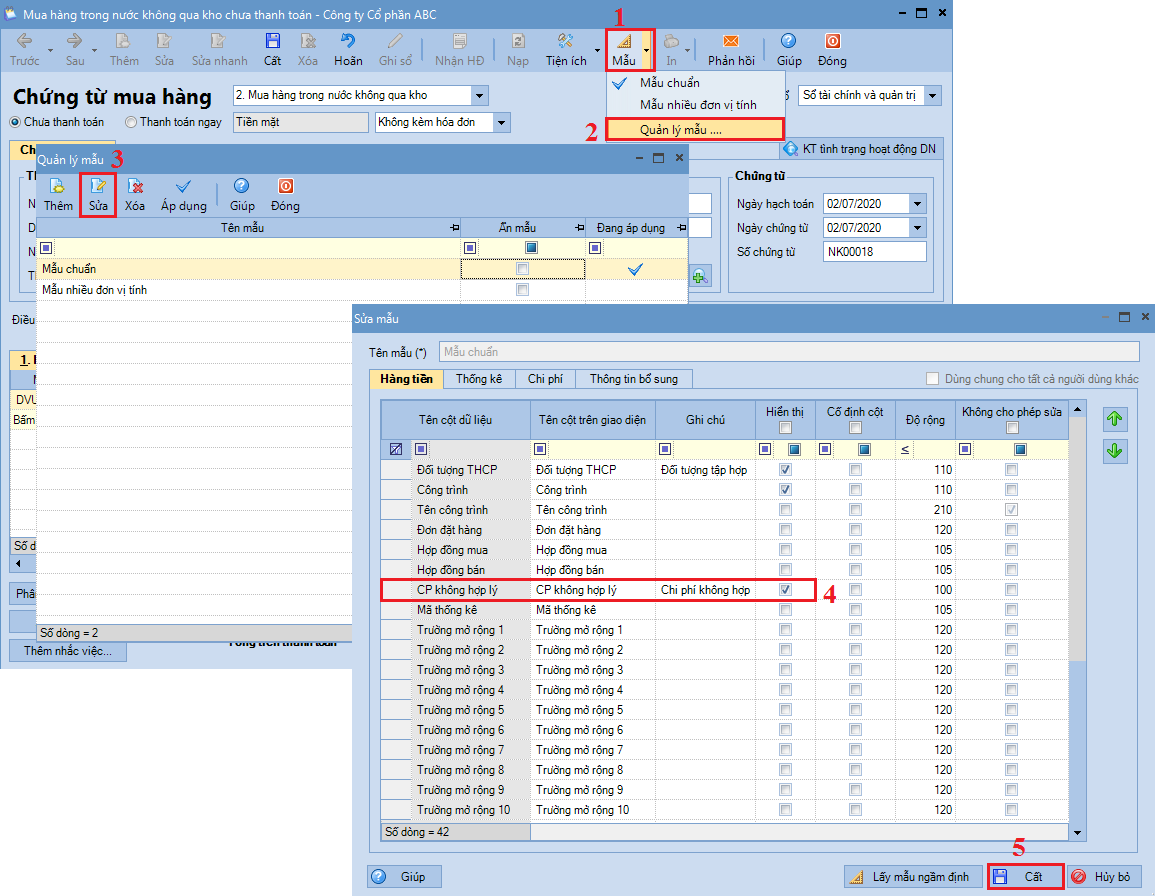Click the Hoãn undo icon
This screenshot has height=896, width=1156.
click(x=348, y=41)
